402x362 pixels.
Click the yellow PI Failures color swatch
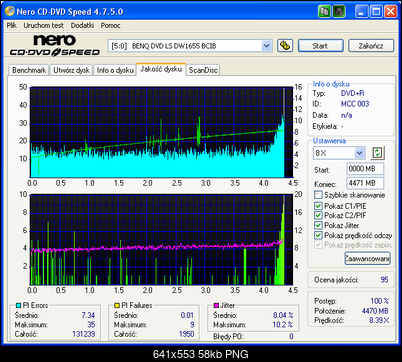(x=117, y=305)
